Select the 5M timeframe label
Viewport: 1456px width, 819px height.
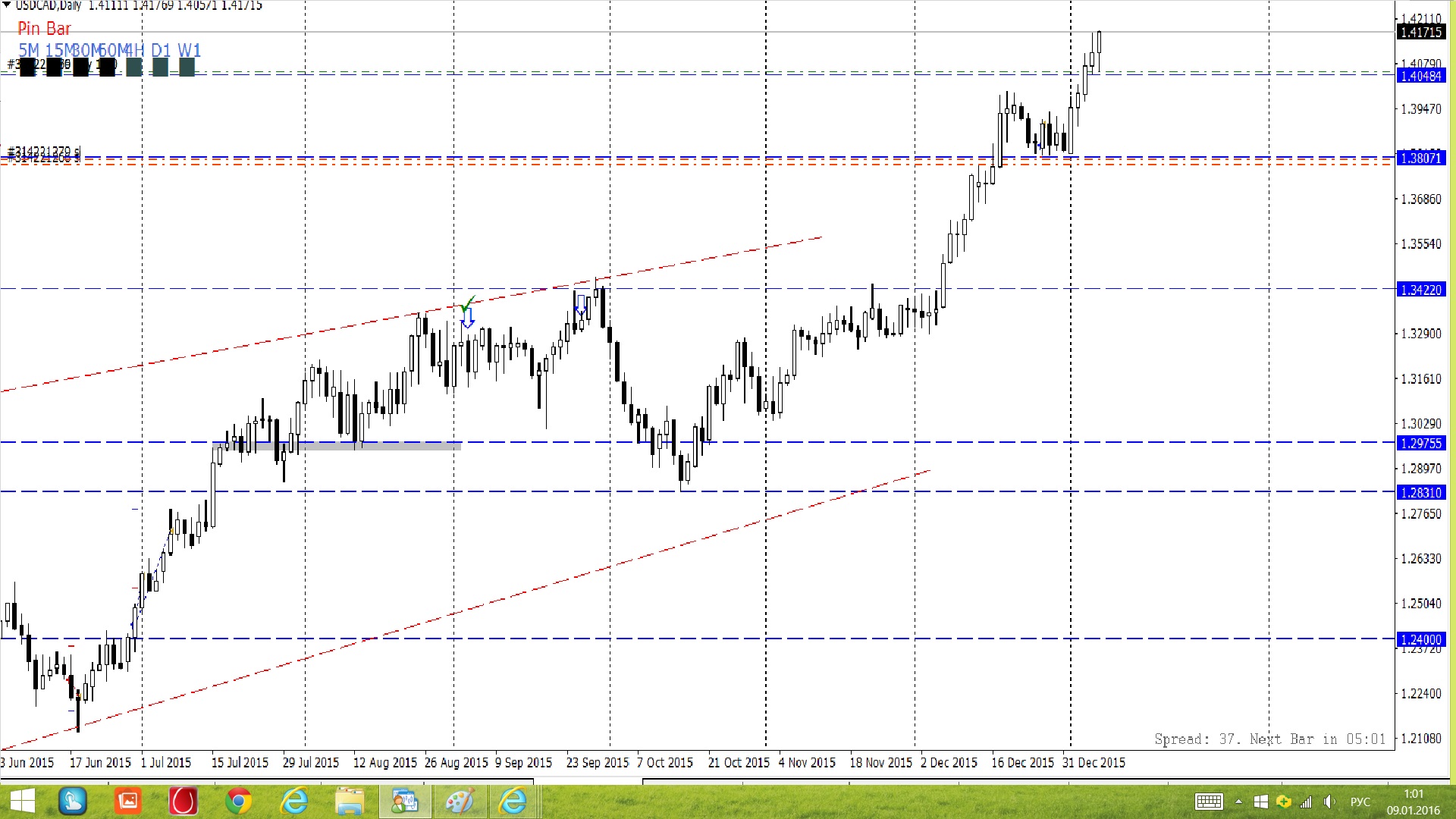coord(29,50)
